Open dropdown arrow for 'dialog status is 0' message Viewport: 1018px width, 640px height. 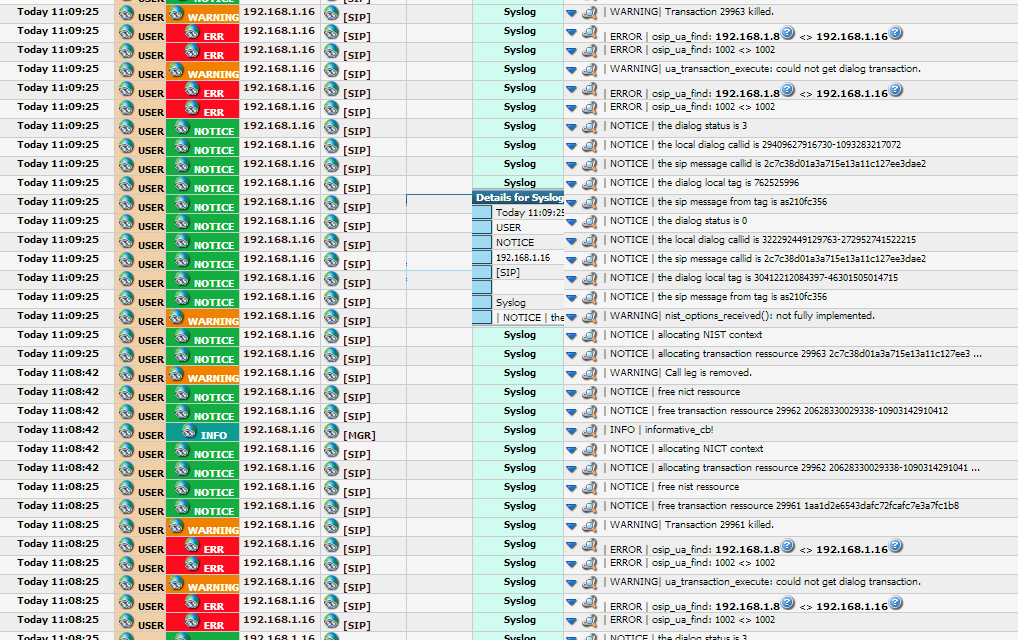(571, 222)
